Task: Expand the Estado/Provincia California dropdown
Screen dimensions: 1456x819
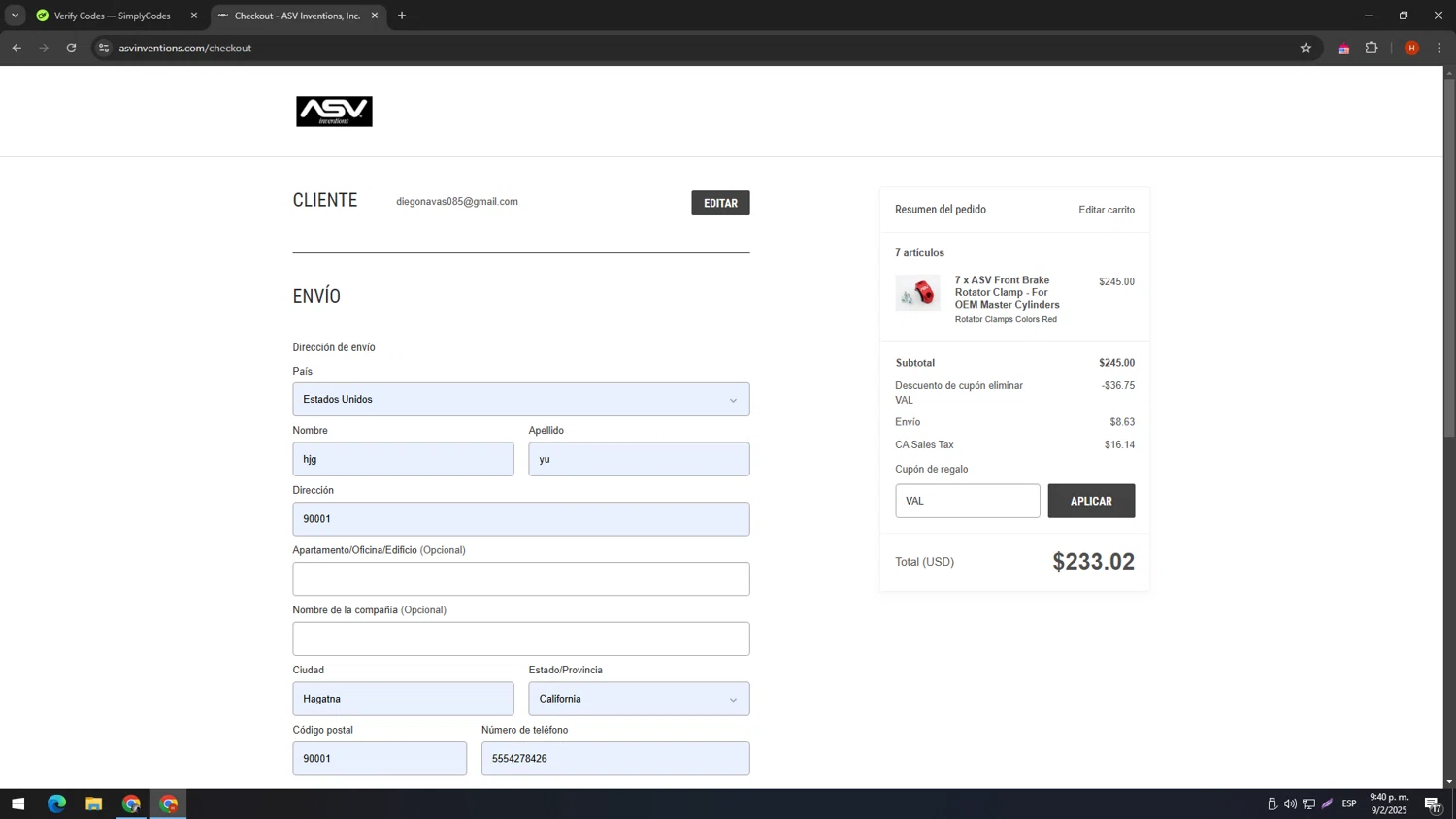Action: 639,699
